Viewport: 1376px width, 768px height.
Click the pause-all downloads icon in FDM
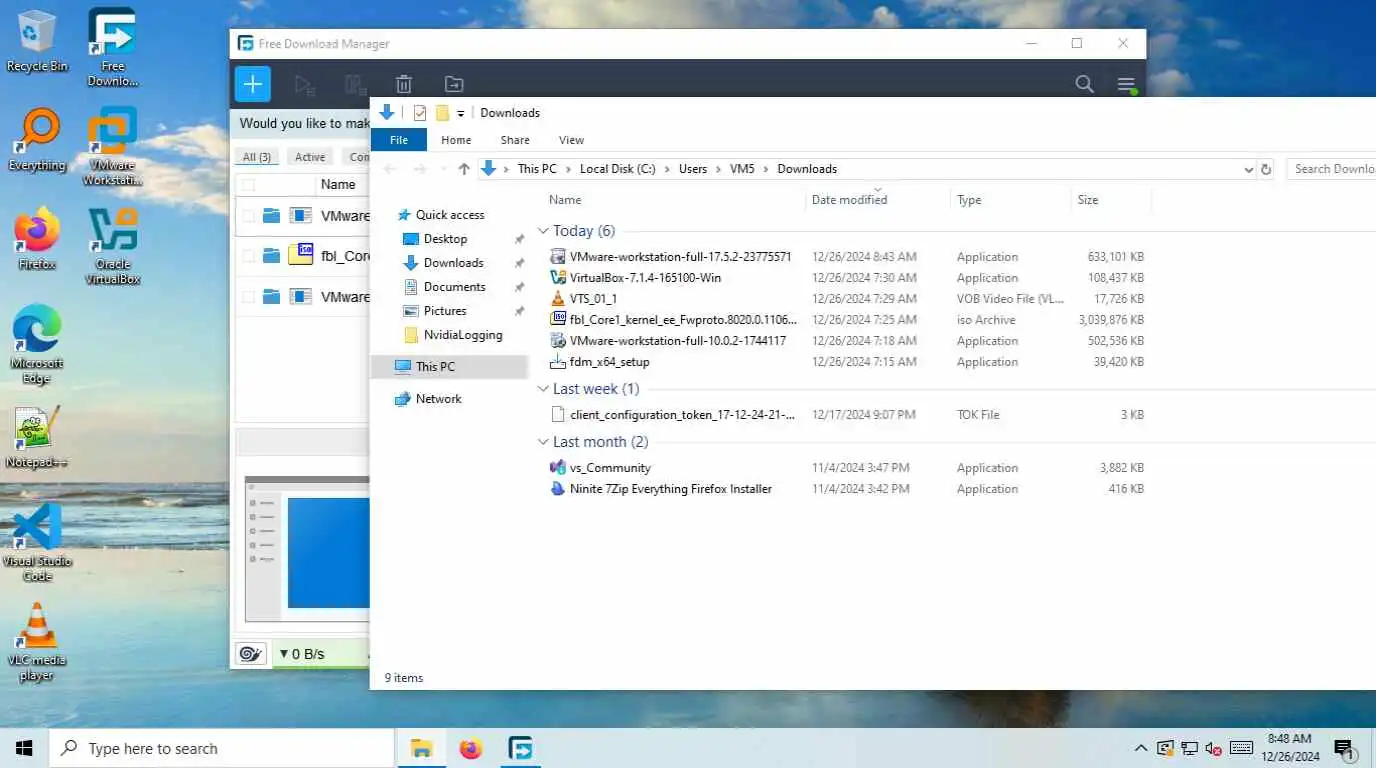click(x=354, y=85)
